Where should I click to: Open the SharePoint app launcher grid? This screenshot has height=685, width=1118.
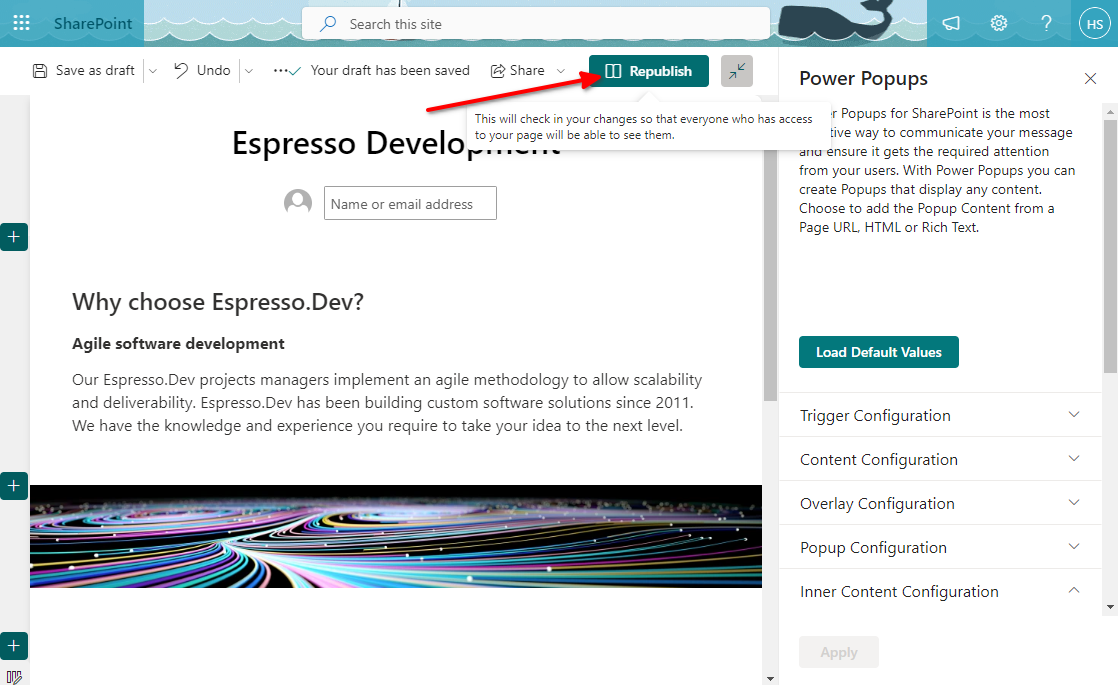coord(21,23)
